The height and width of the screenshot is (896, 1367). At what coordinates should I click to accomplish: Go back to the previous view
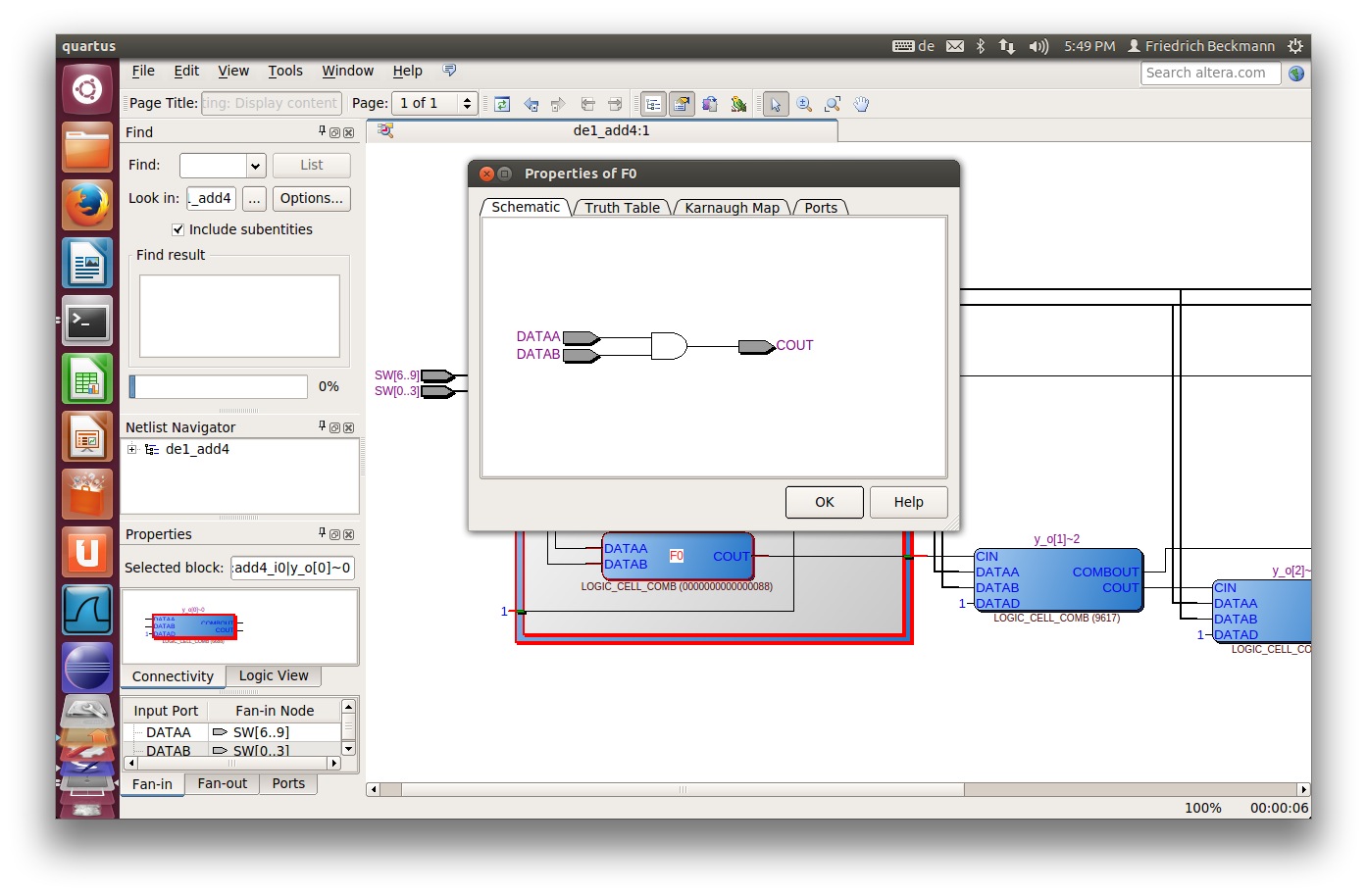click(531, 104)
